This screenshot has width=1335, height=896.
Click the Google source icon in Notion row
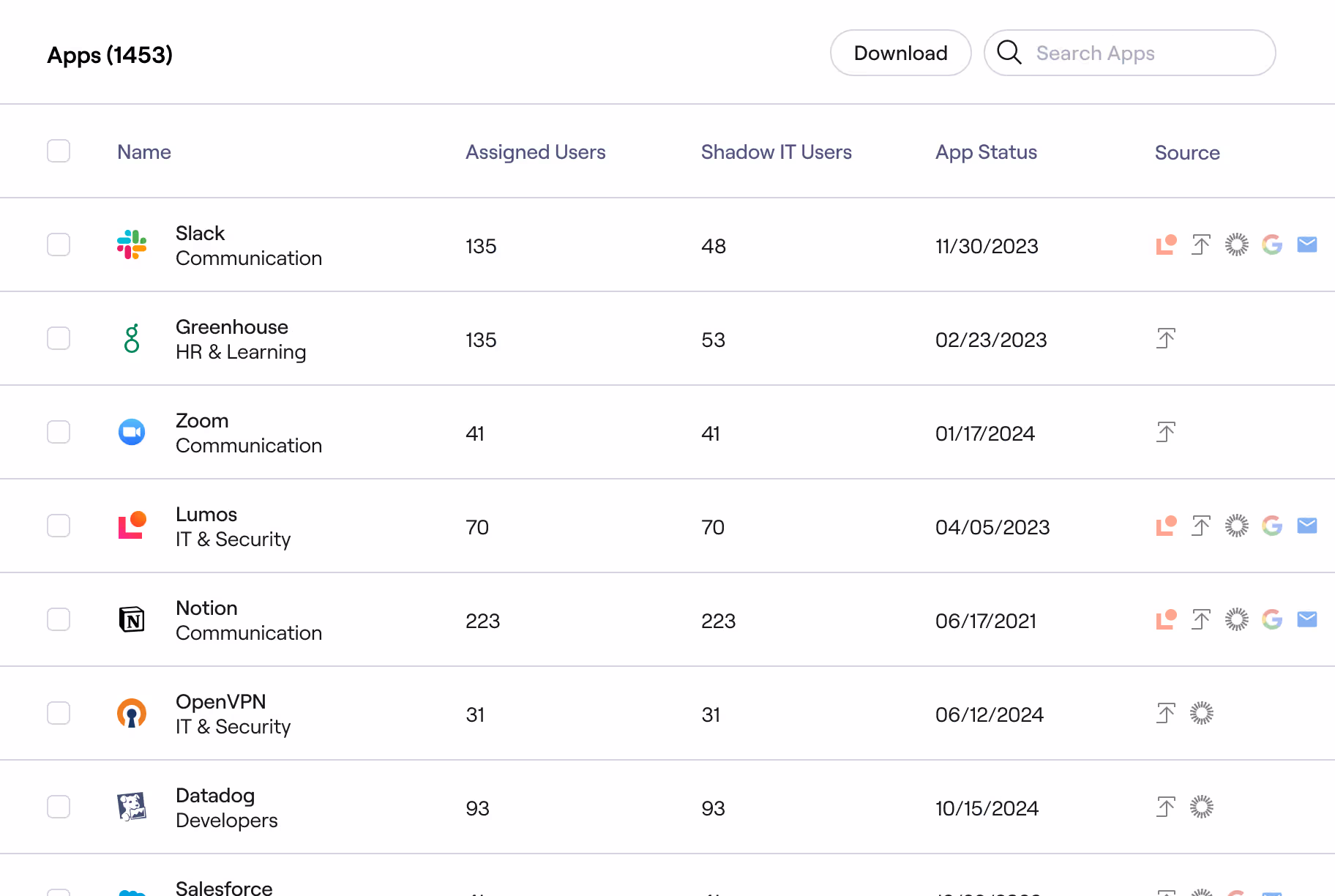tap(1272, 619)
